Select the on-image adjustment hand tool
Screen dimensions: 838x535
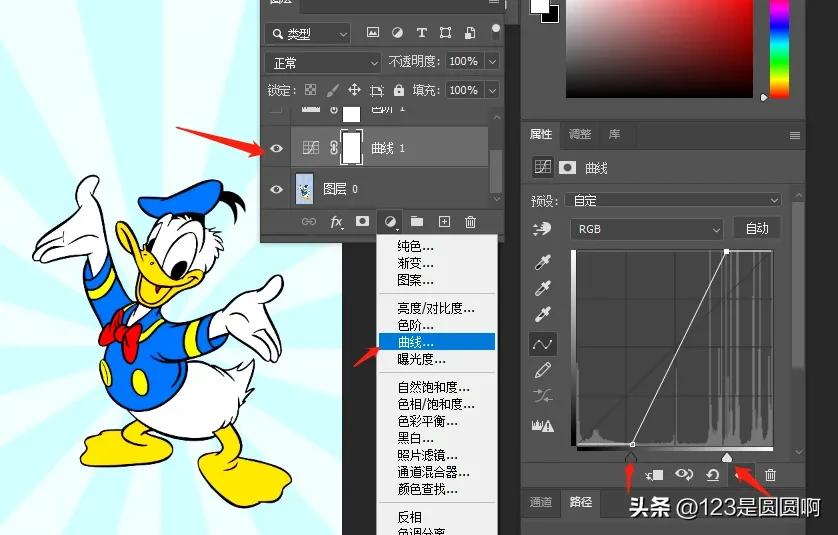(542, 229)
